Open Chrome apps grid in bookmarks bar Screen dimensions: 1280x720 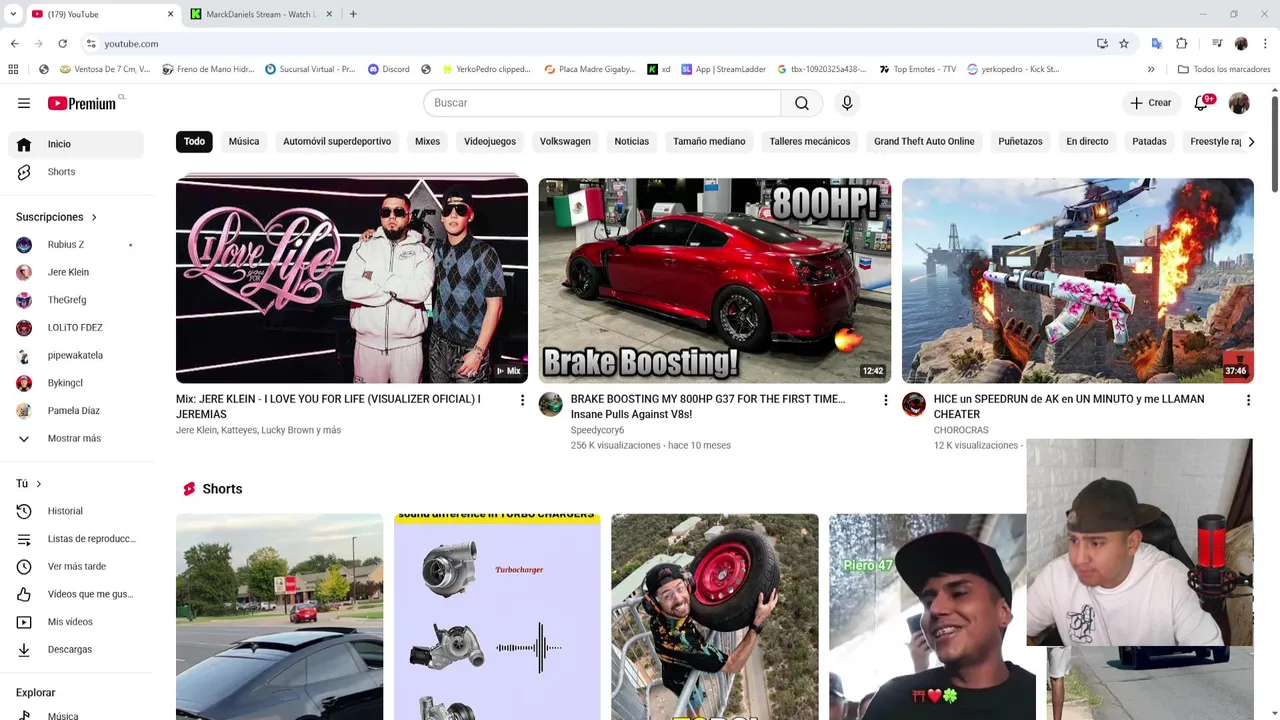(x=13, y=69)
